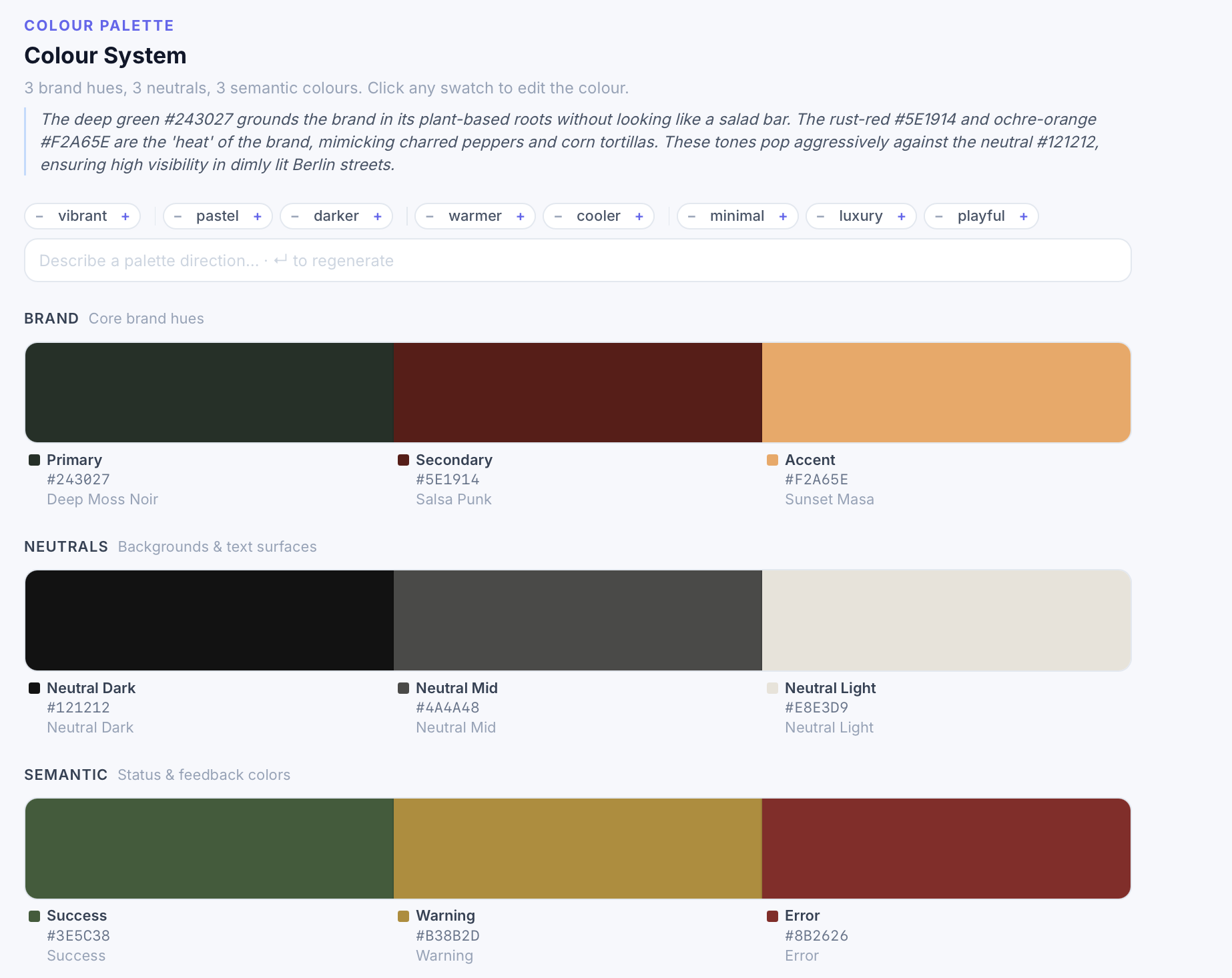Toggle the playful palette modifier

click(x=981, y=215)
